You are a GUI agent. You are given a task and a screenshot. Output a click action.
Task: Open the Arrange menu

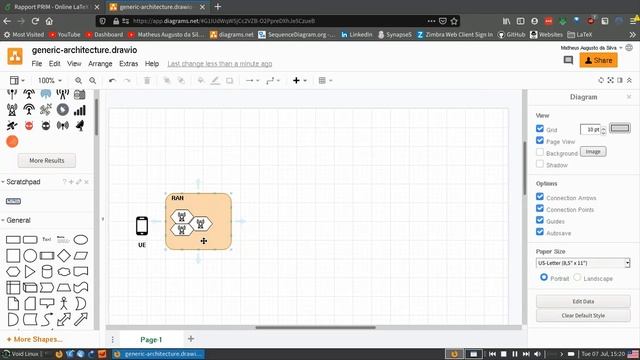pyautogui.click(x=100, y=64)
